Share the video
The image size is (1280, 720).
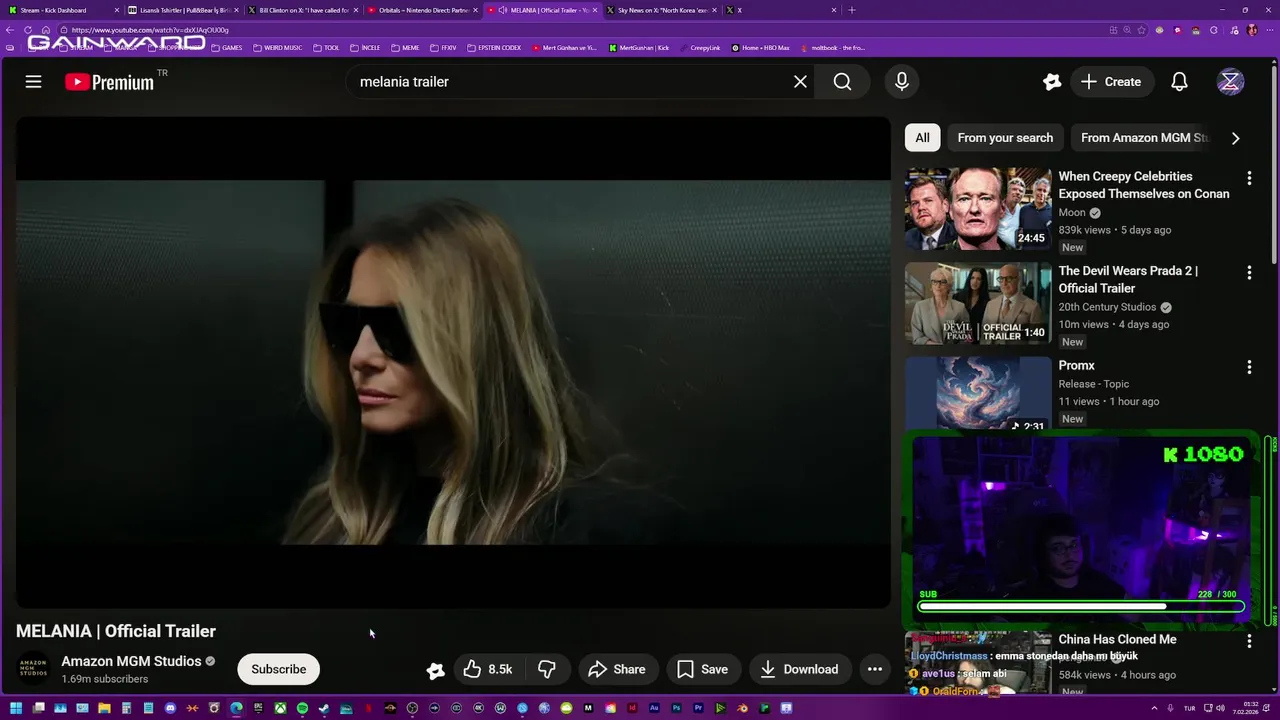click(617, 669)
